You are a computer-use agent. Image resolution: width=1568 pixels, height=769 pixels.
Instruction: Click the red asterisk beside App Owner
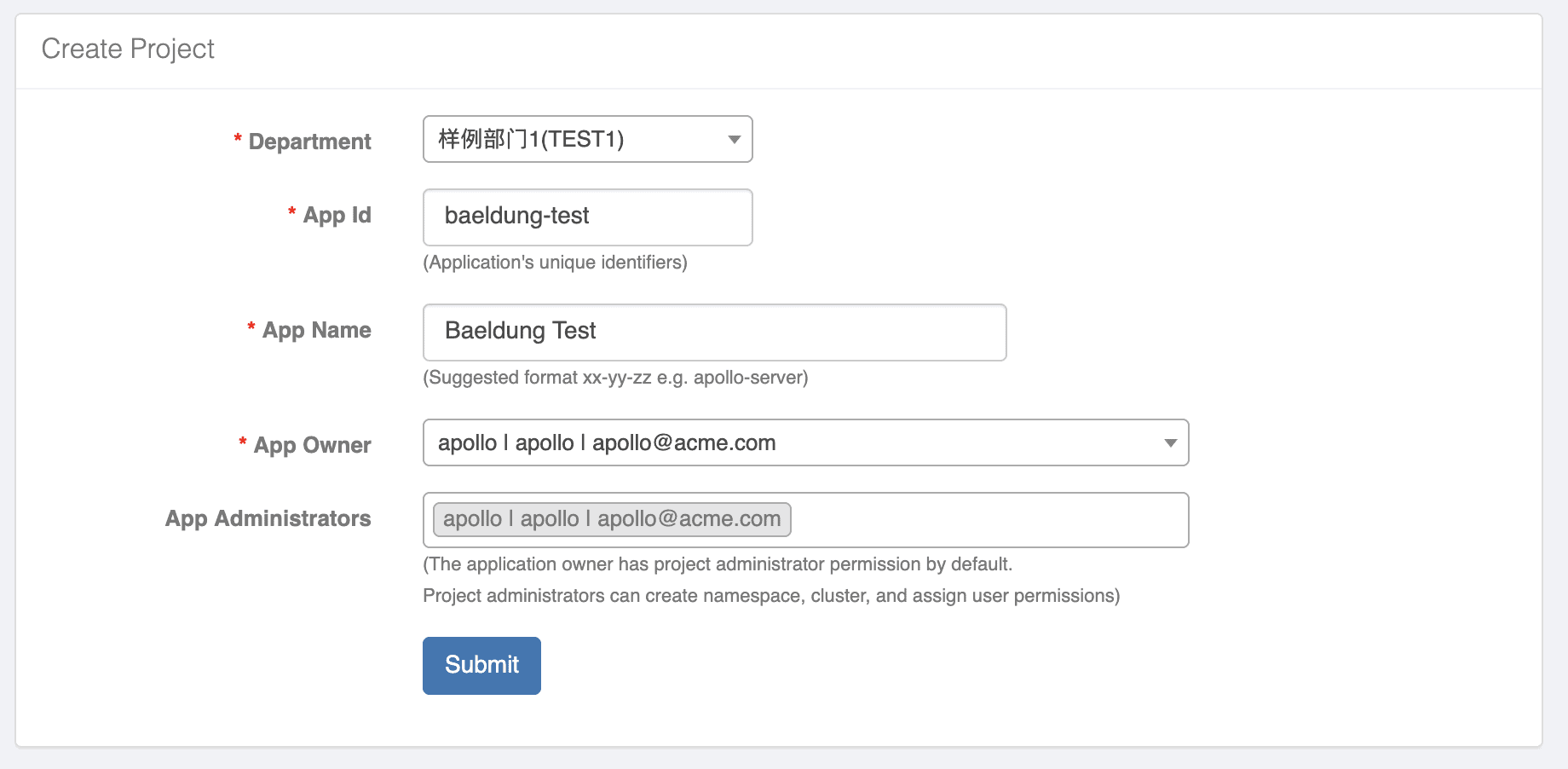click(243, 442)
